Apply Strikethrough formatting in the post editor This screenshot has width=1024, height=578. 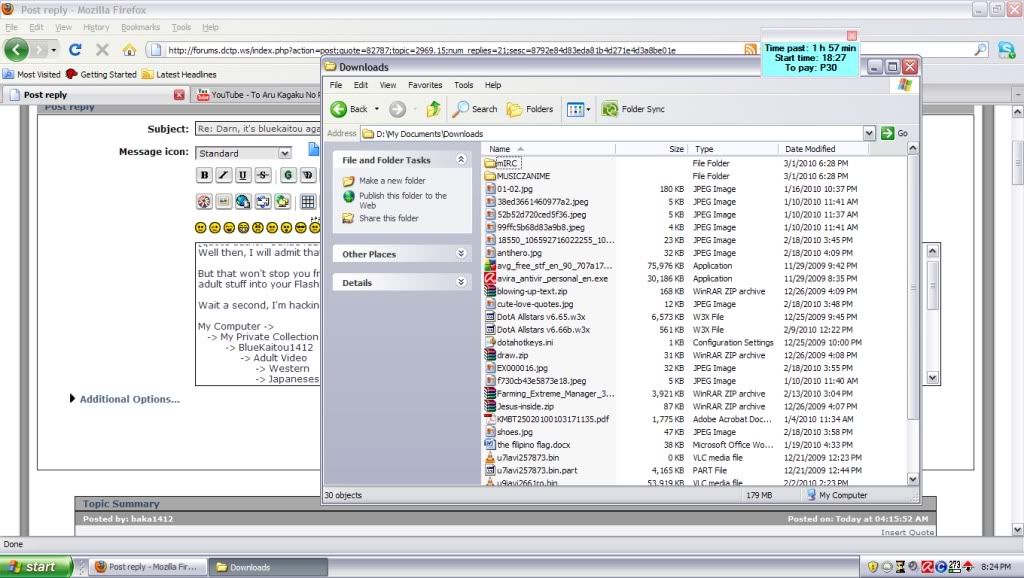tap(263, 175)
